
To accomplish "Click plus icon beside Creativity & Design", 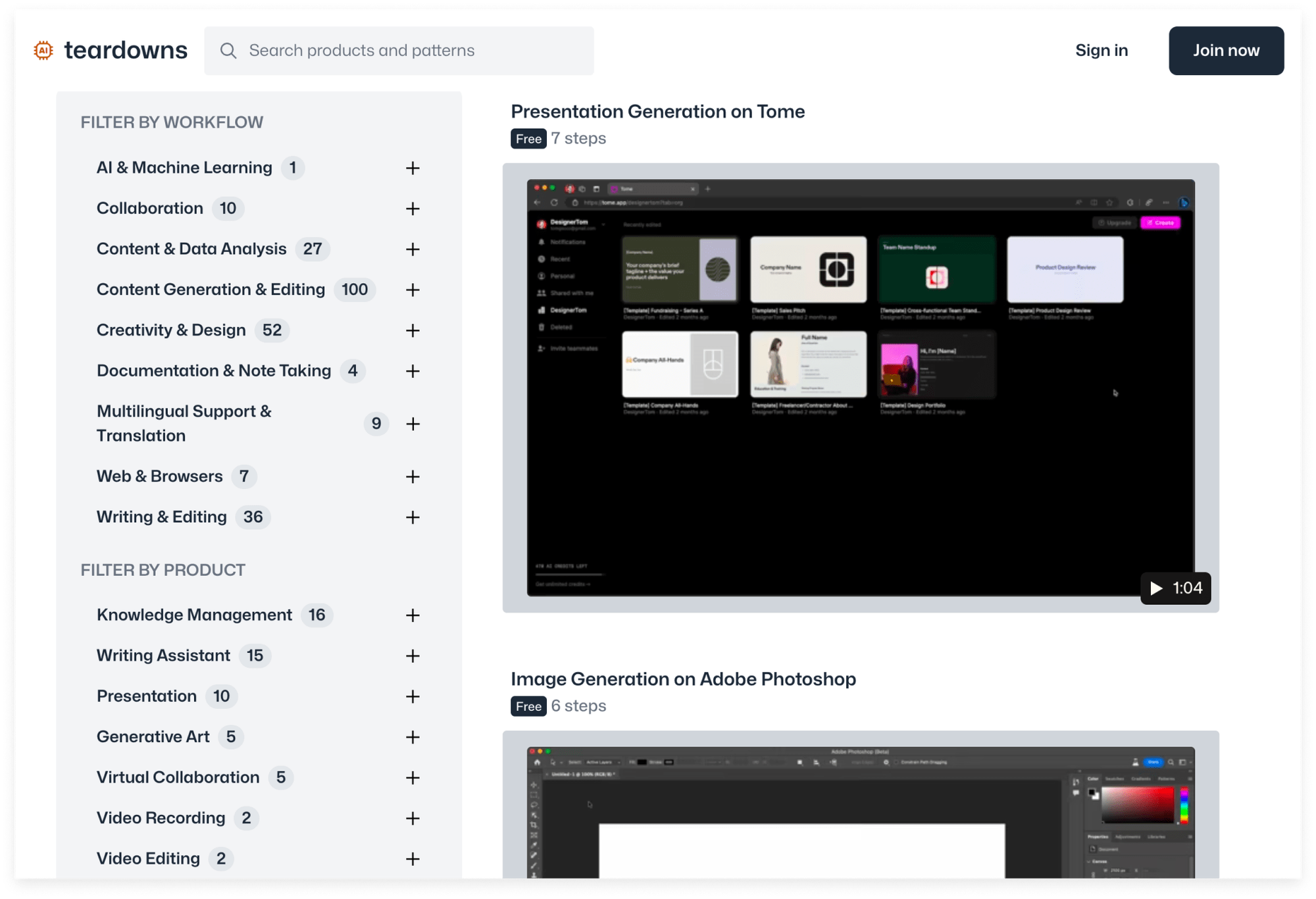I will pyautogui.click(x=413, y=330).
